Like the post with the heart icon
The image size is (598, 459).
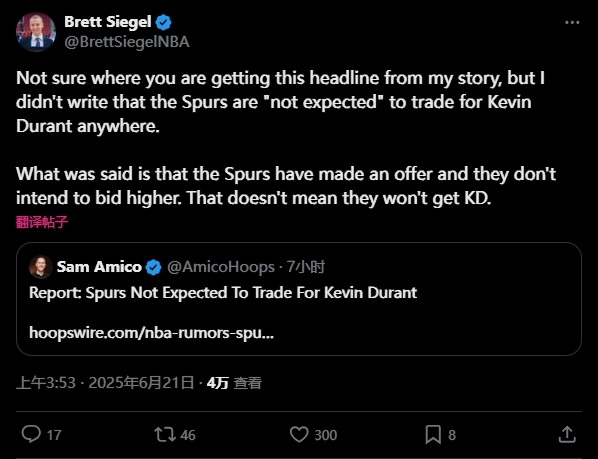click(299, 434)
